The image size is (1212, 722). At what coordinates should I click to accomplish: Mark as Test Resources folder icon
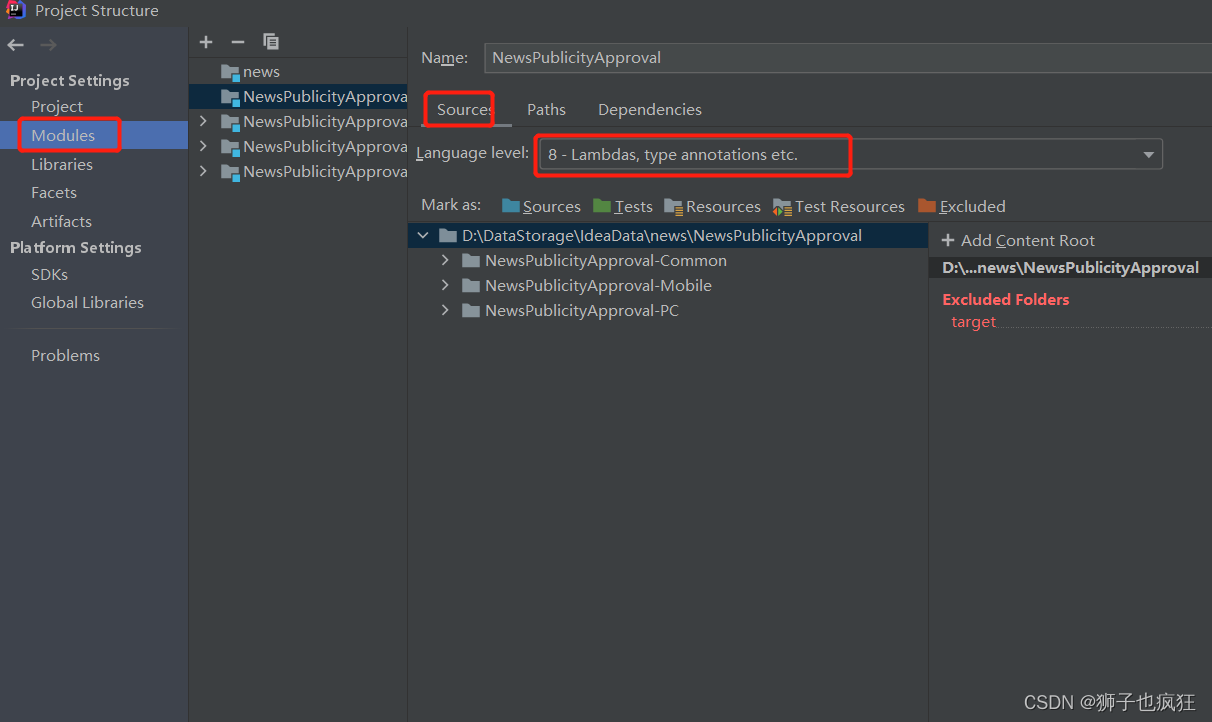[782, 207]
